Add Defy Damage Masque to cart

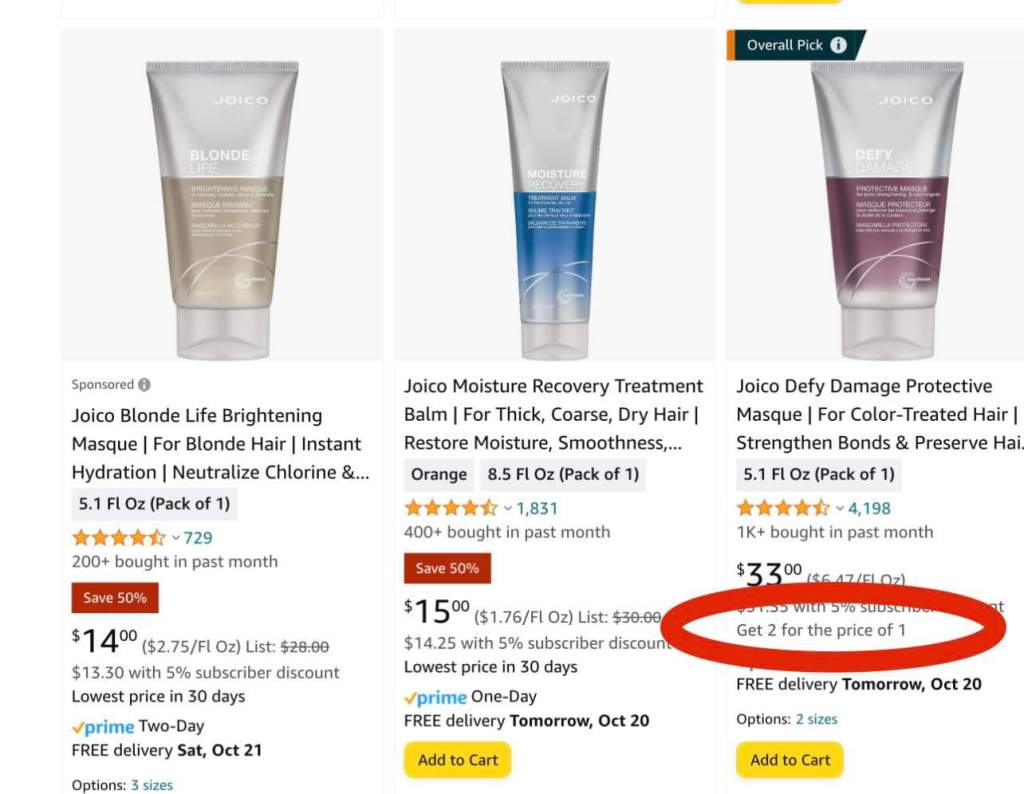click(x=790, y=760)
